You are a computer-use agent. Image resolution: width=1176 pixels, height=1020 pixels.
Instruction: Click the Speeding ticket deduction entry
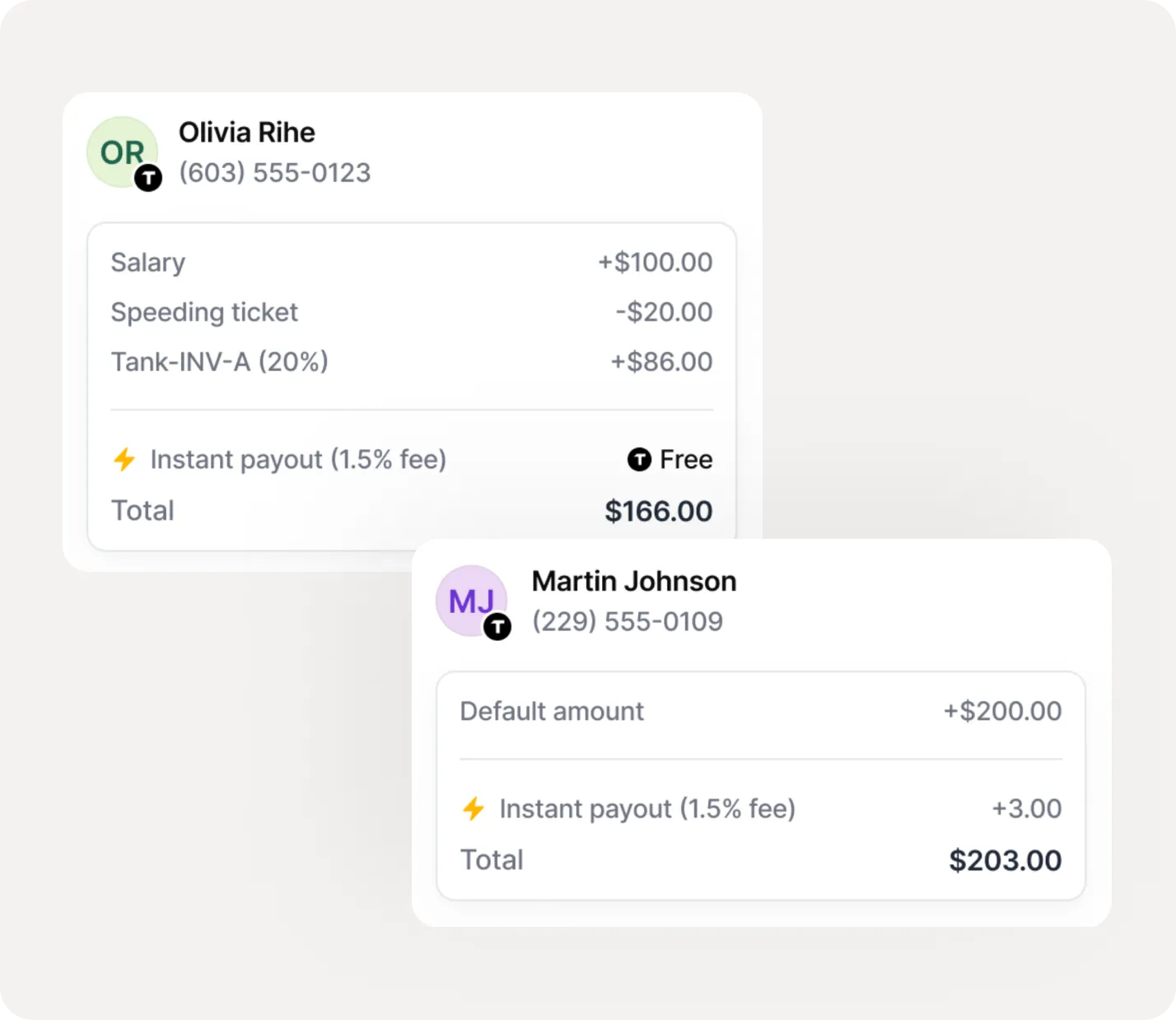[204, 311]
